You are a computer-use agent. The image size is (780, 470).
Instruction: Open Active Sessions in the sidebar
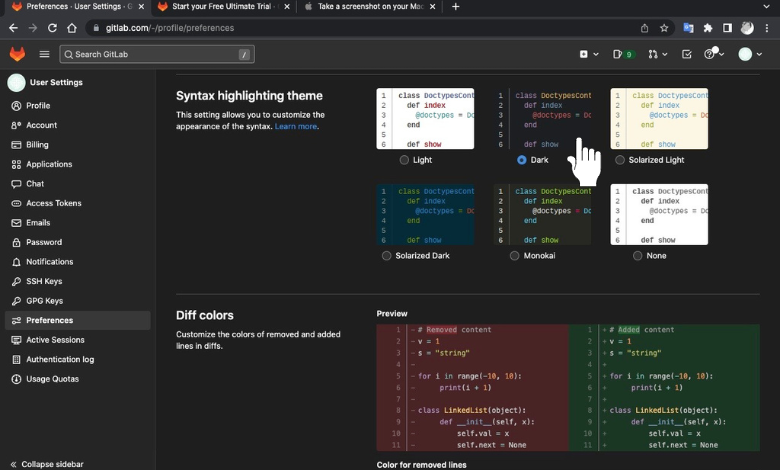point(78,340)
